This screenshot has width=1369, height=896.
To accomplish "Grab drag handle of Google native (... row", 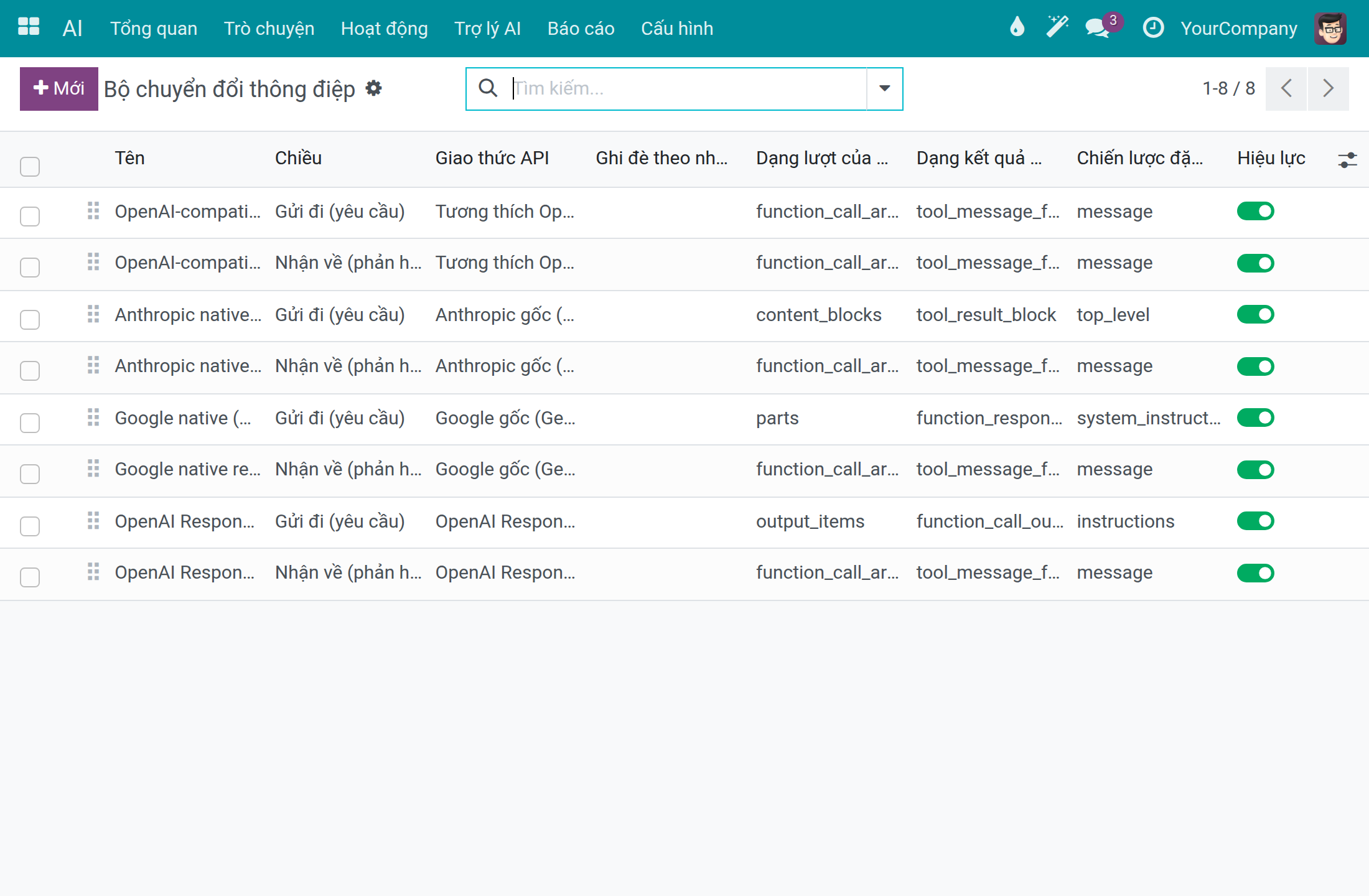I will (x=93, y=418).
